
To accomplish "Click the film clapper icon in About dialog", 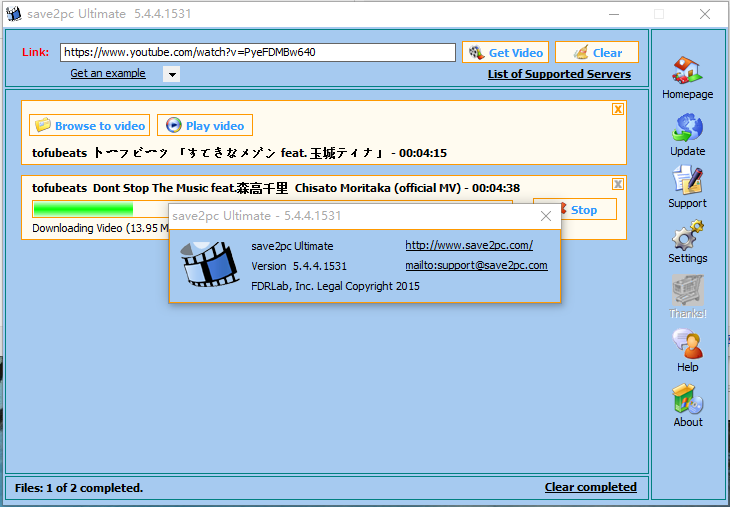I will point(209,265).
